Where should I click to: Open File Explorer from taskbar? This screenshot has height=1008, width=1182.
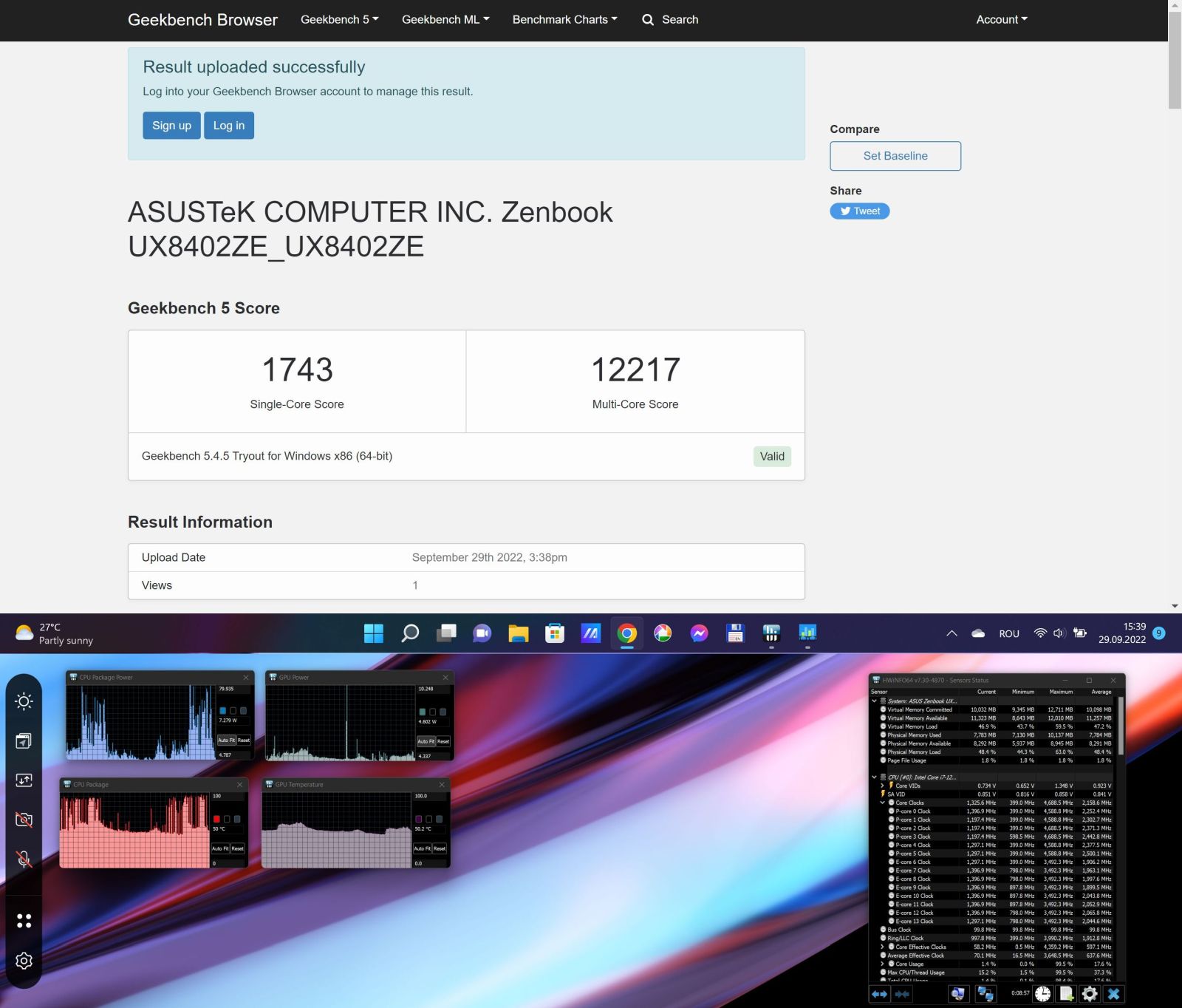519,633
